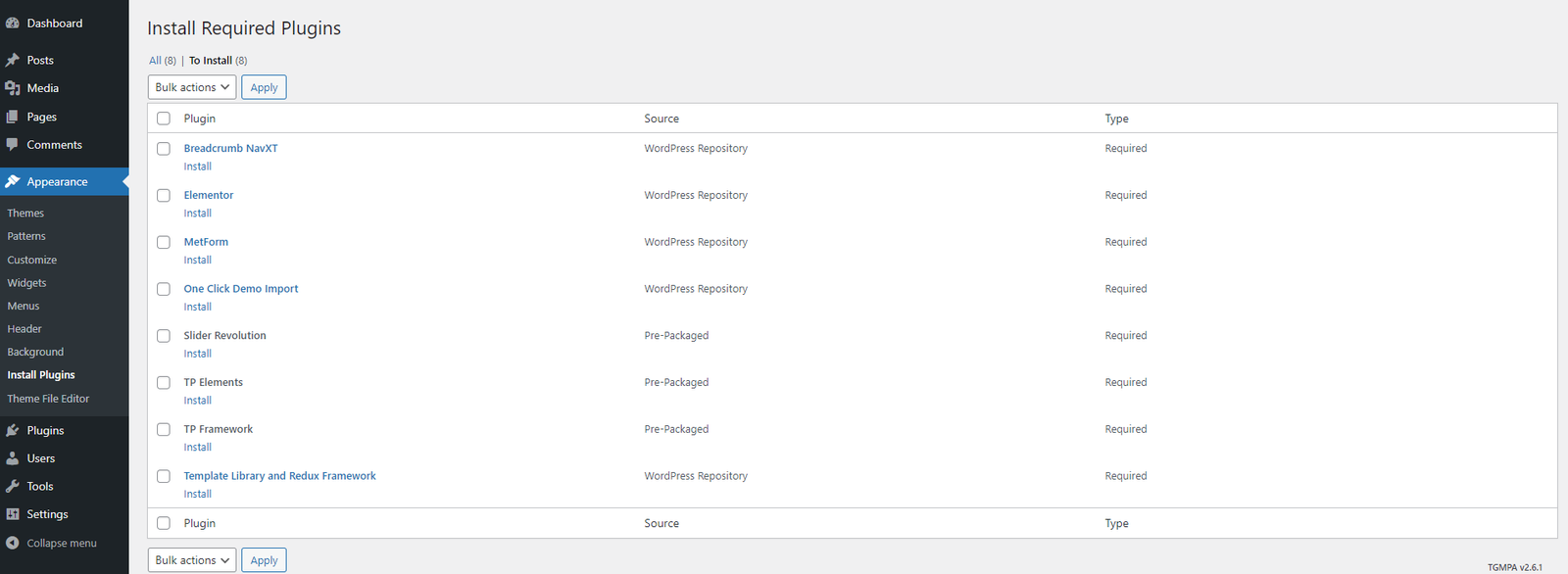This screenshot has height=574, width=1568.
Task: Click the Plugins plug icon
Action: coord(13,431)
